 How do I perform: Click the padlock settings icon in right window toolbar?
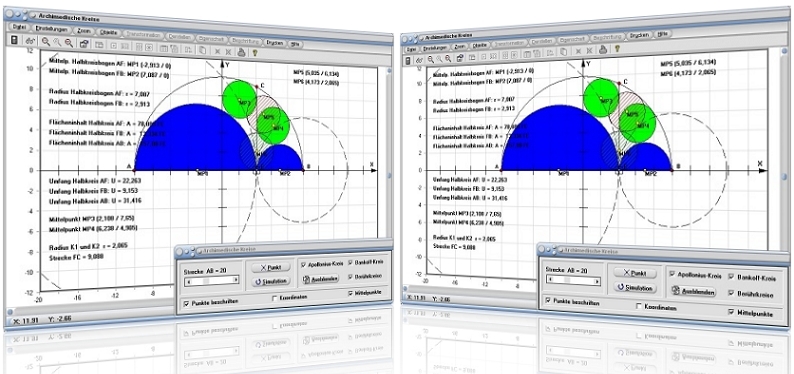(460, 58)
